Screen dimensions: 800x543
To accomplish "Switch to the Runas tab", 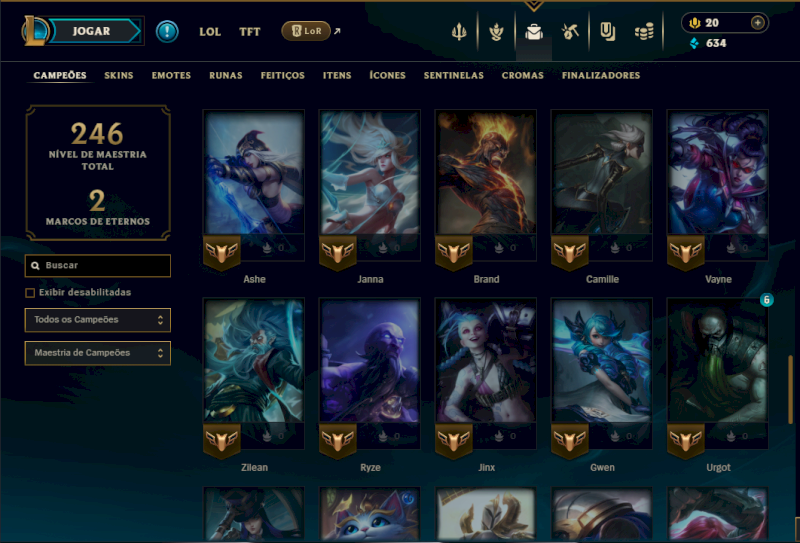I will pyautogui.click(x=226, y=76).
